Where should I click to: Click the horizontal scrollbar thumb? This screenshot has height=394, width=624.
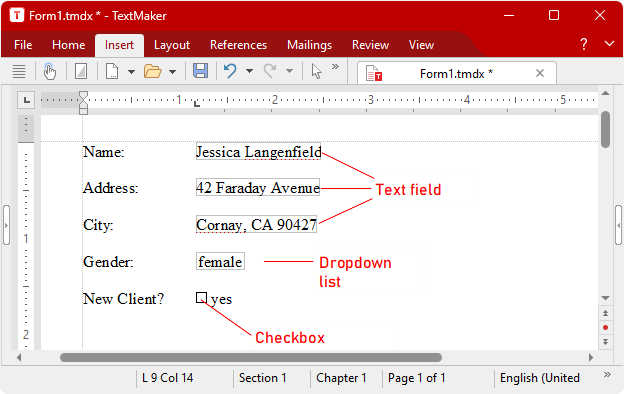pos(251,357)
